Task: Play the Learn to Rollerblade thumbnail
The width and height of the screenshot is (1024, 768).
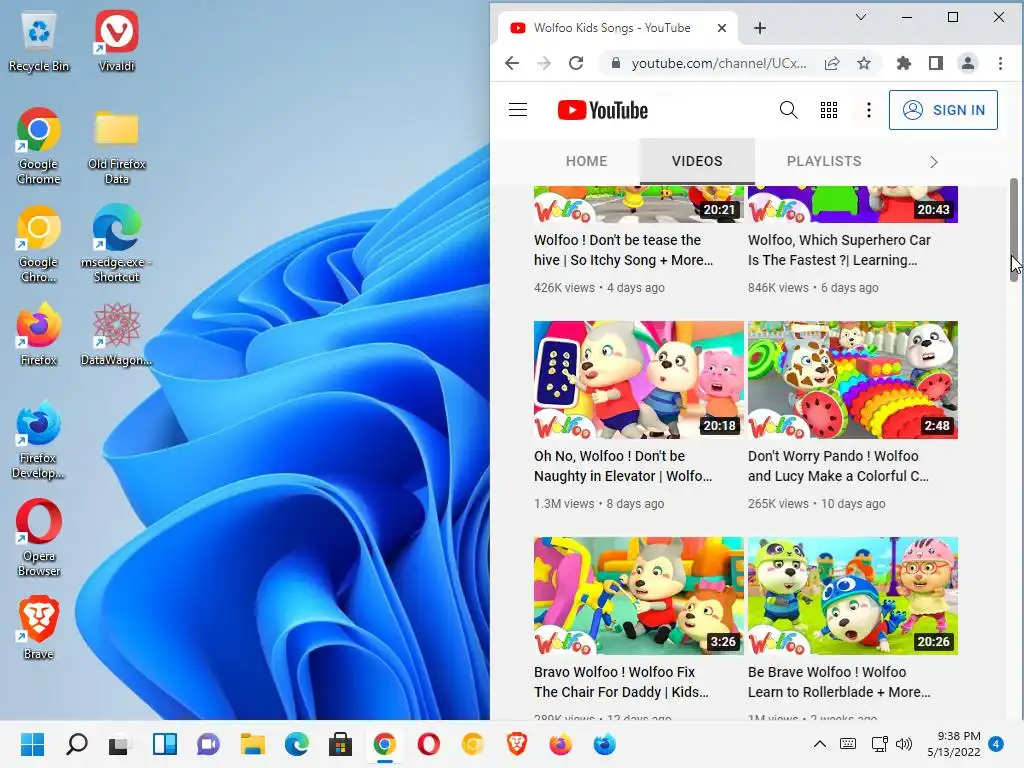Action: (x=853, y=596)
